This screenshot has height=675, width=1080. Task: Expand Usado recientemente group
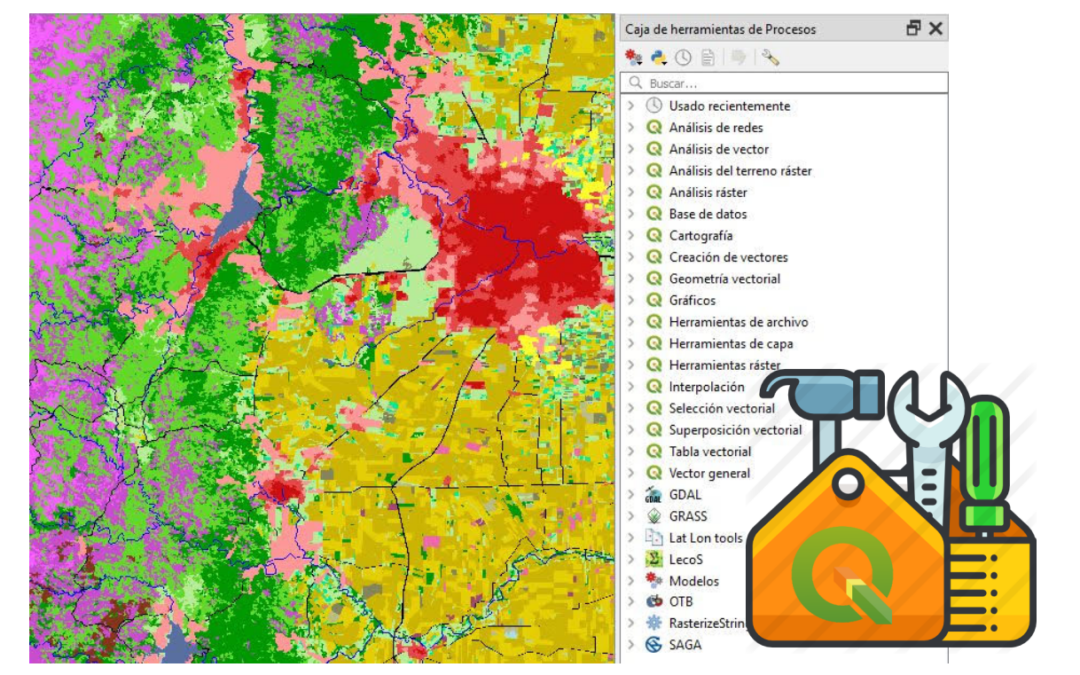tap(631, 105)
